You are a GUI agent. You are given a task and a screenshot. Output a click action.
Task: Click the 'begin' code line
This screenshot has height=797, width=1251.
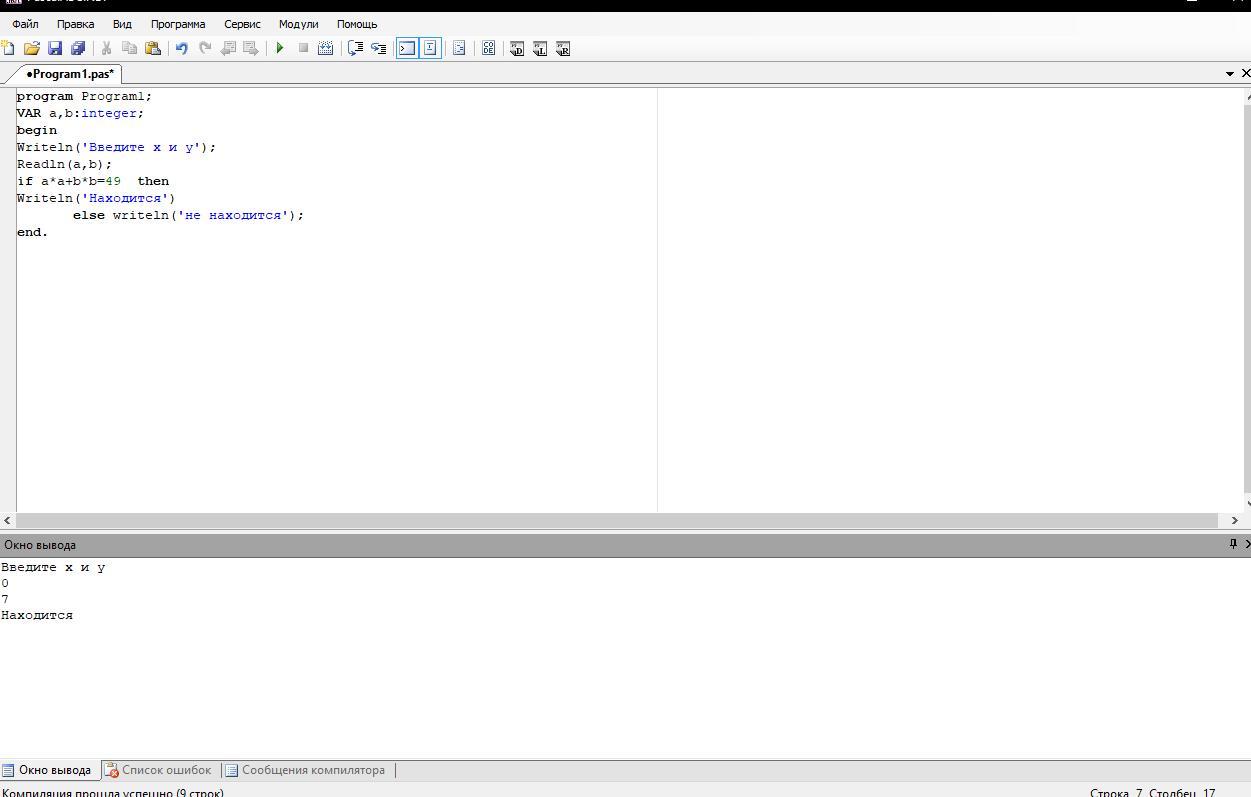(x=37, y=130)
